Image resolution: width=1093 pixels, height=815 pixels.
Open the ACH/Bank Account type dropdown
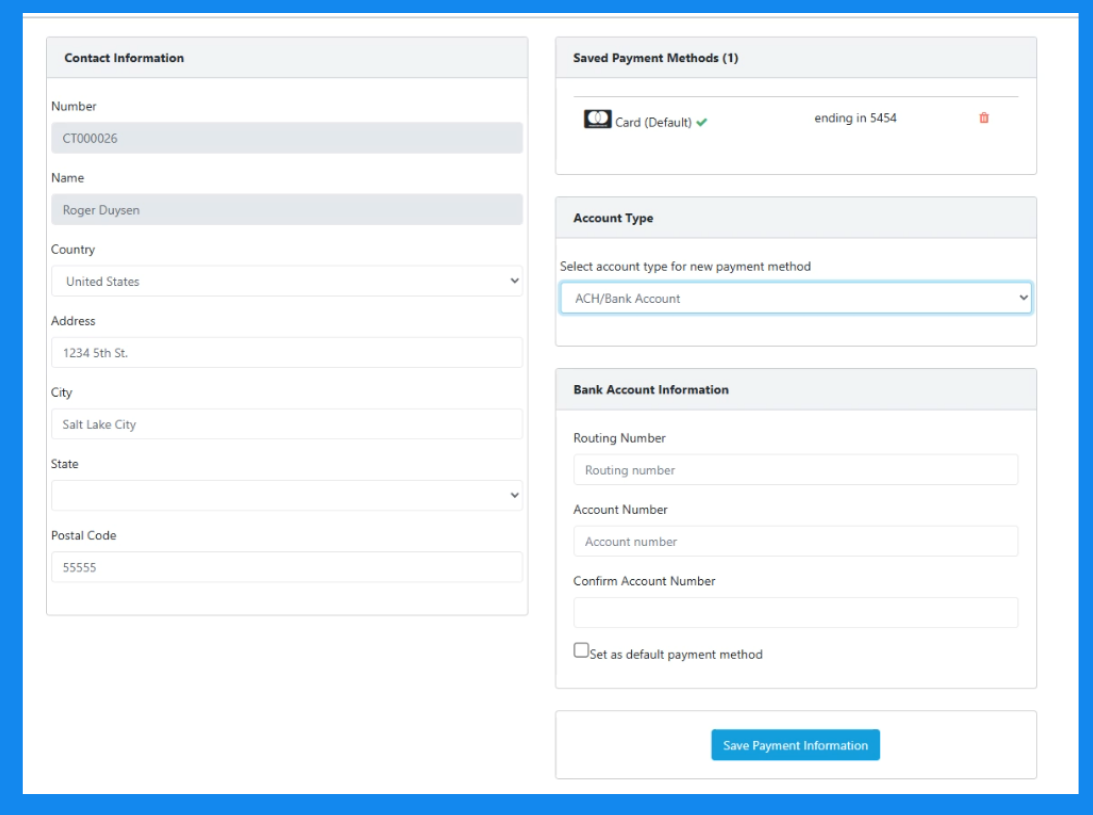click(x=795, y=298)
